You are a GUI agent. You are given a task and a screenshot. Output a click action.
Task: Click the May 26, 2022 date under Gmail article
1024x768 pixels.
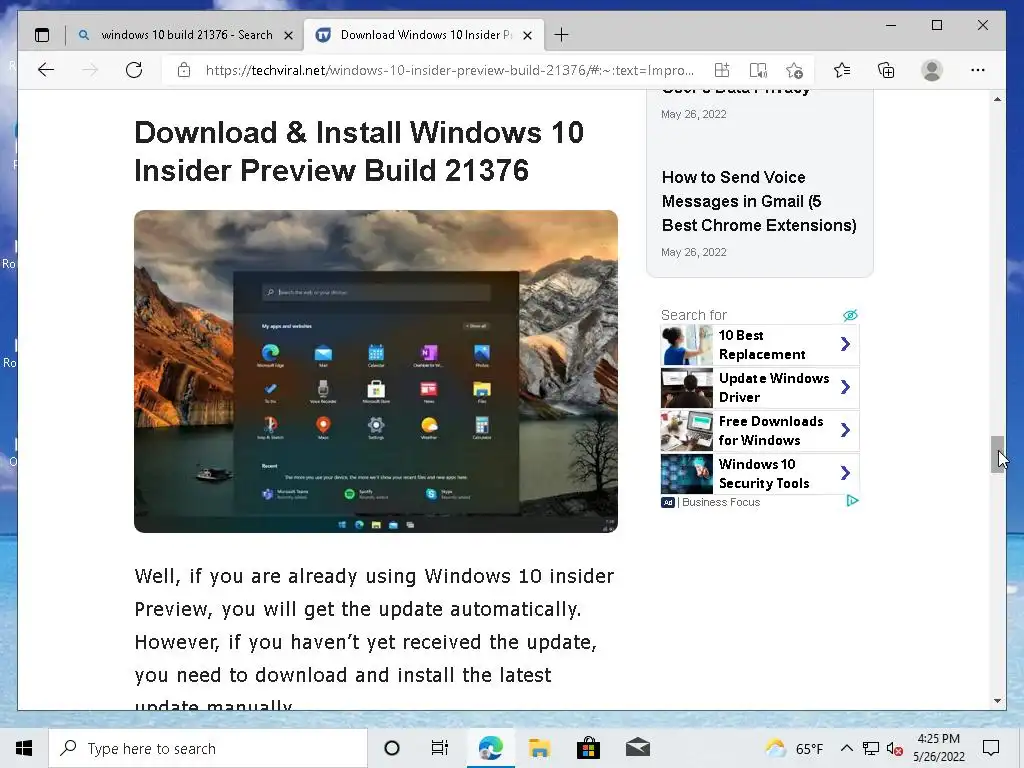pyautogui.click(x=694, y=252)
